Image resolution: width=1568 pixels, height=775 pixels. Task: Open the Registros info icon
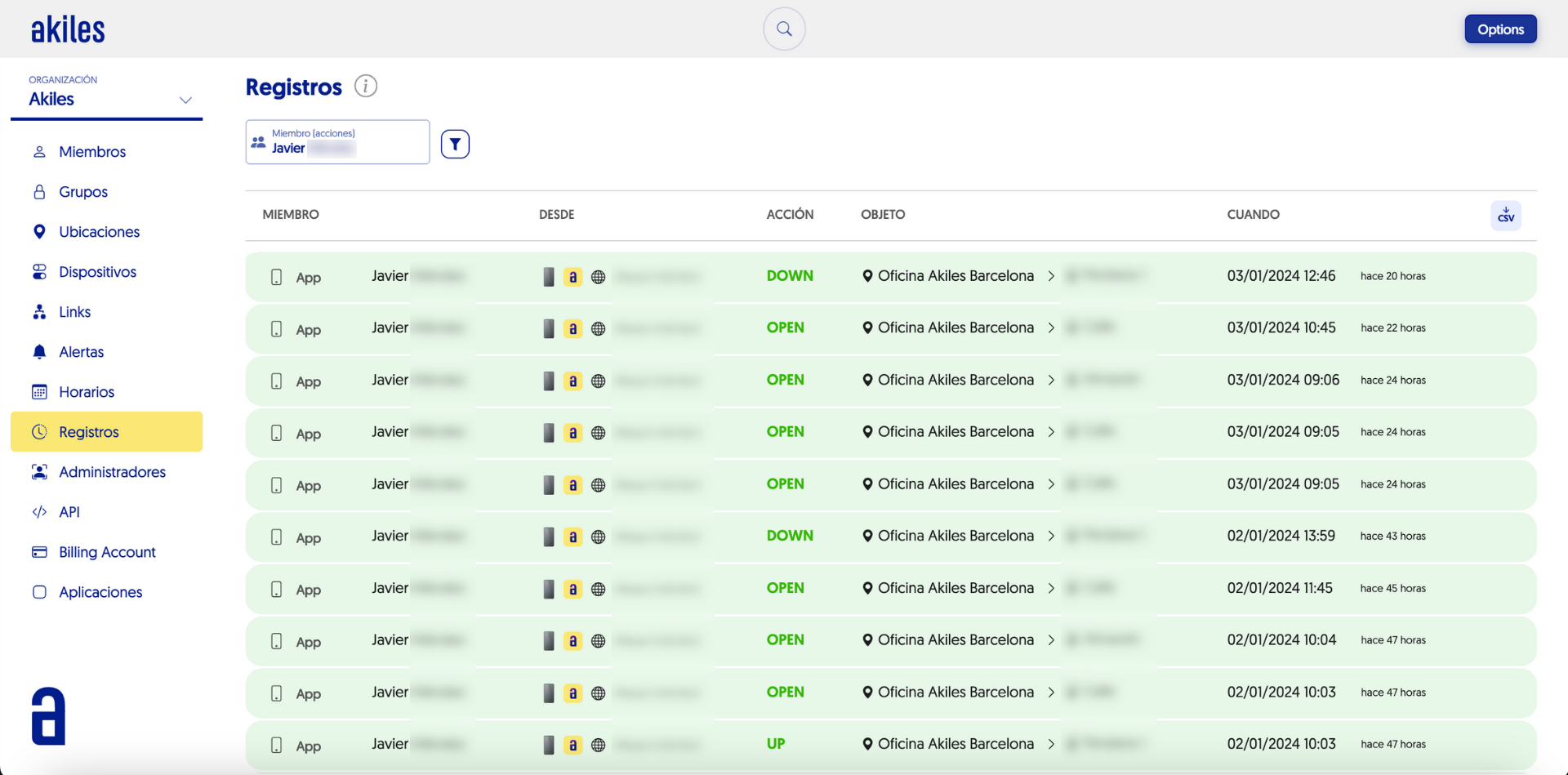pyautogui.click(x=366, y=86)
